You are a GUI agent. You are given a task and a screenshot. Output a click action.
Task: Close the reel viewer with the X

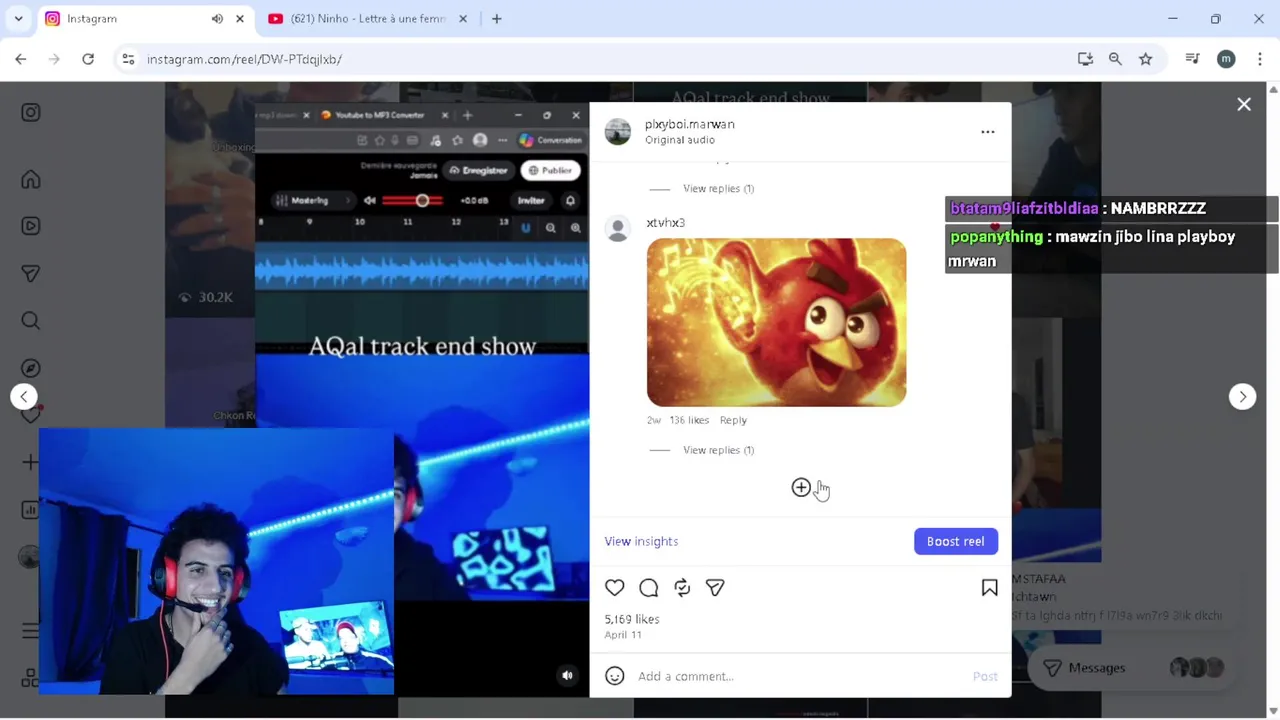pyautogui.click(x=1244, y=104)
